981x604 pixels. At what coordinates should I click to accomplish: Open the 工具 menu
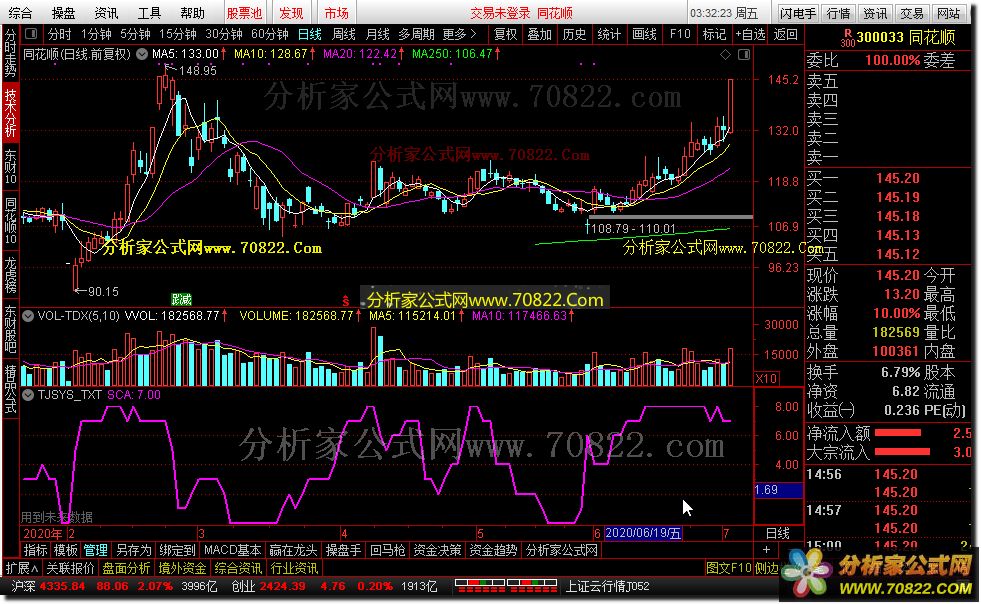(149, 13)
